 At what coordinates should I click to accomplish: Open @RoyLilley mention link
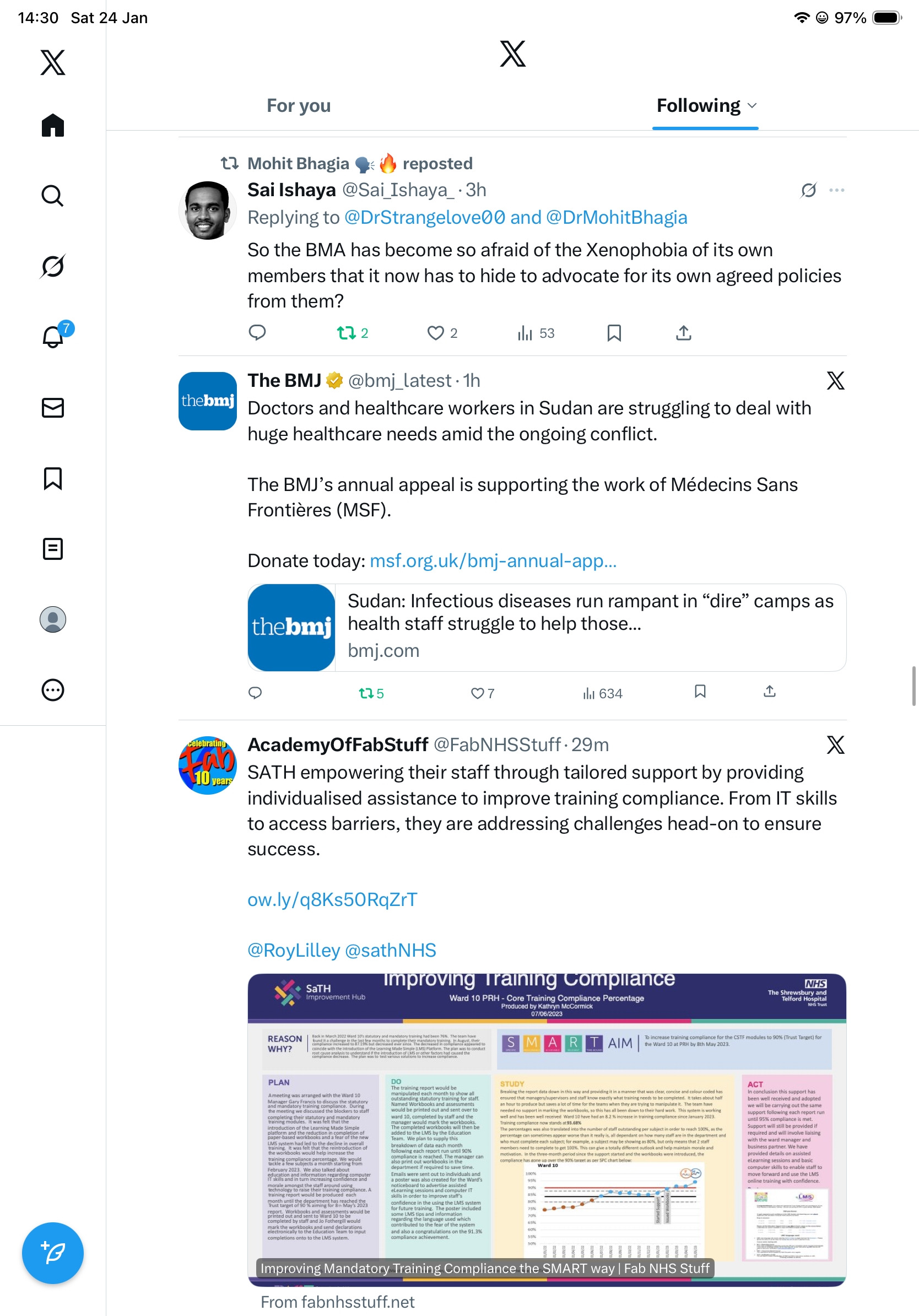(294, 950)
